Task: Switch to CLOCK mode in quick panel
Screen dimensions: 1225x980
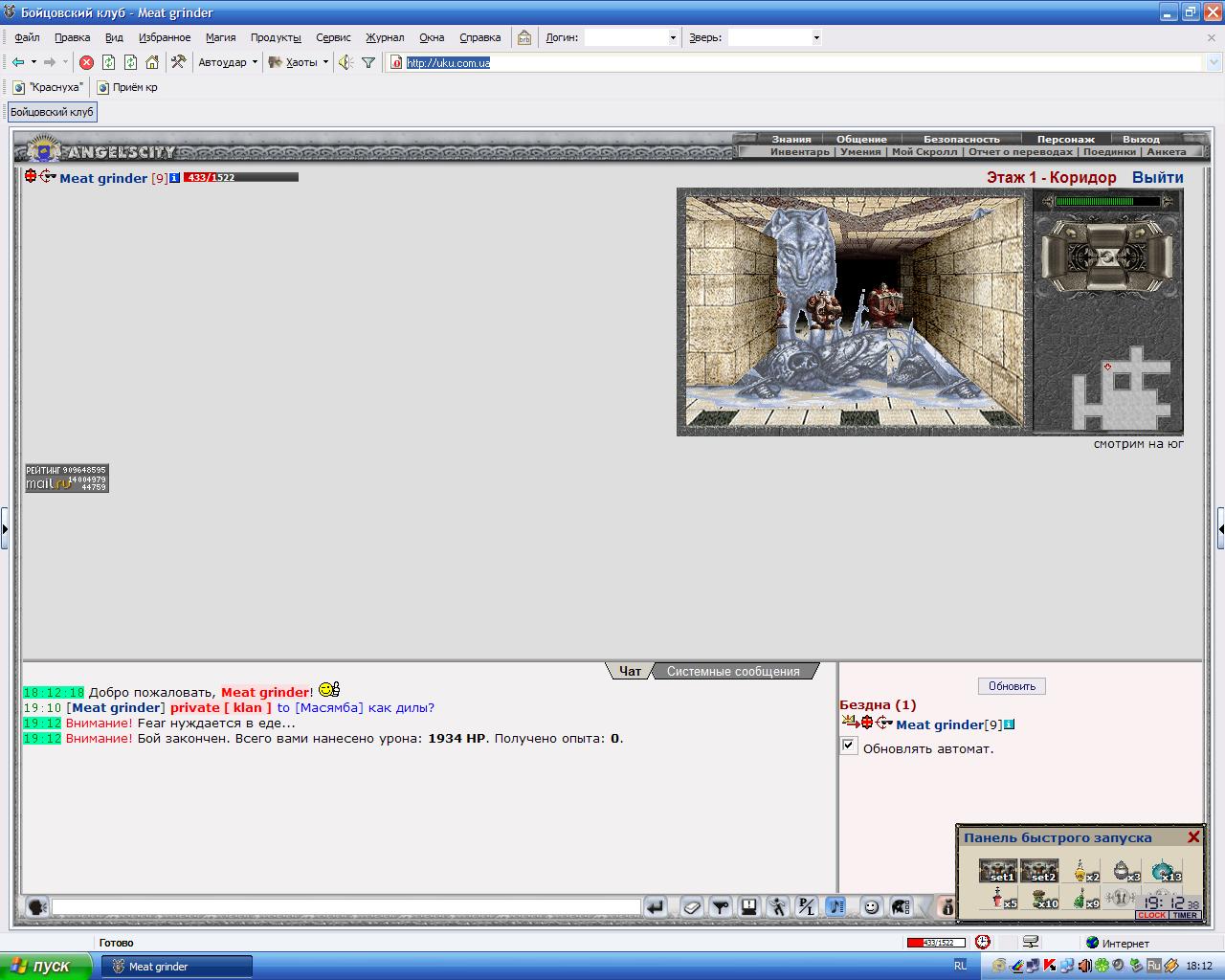Action: [x=1151, y=915]
